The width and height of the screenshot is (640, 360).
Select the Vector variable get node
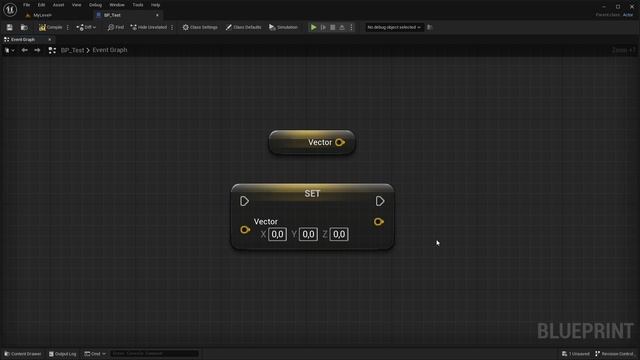coord(312,142)
